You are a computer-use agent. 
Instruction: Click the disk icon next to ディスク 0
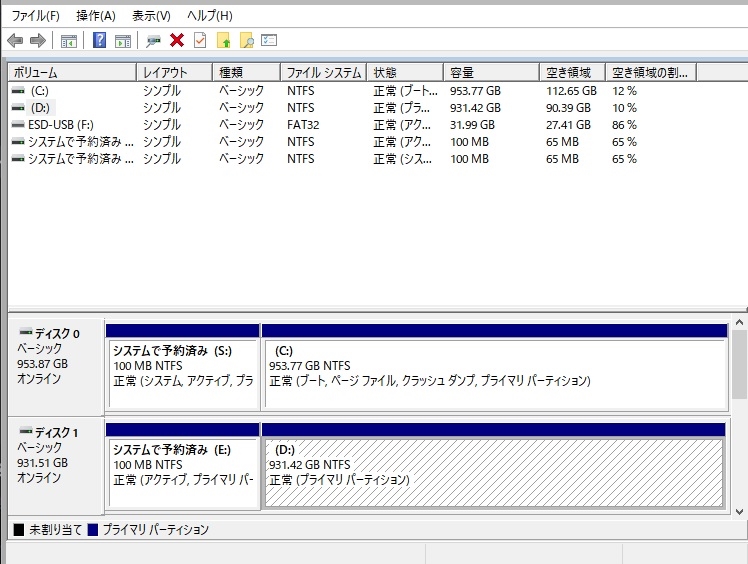(x=26, y=330)
